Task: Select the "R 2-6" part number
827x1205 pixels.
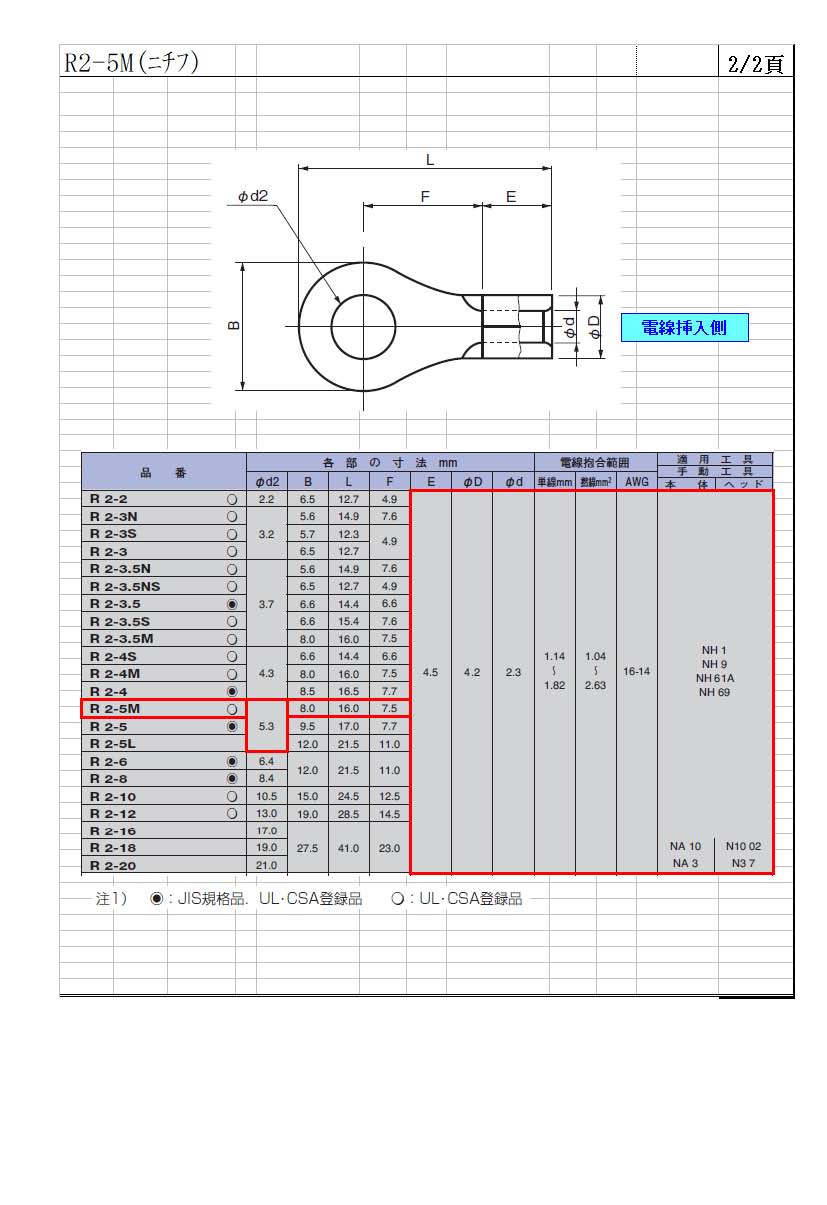Action: (108, 761)
